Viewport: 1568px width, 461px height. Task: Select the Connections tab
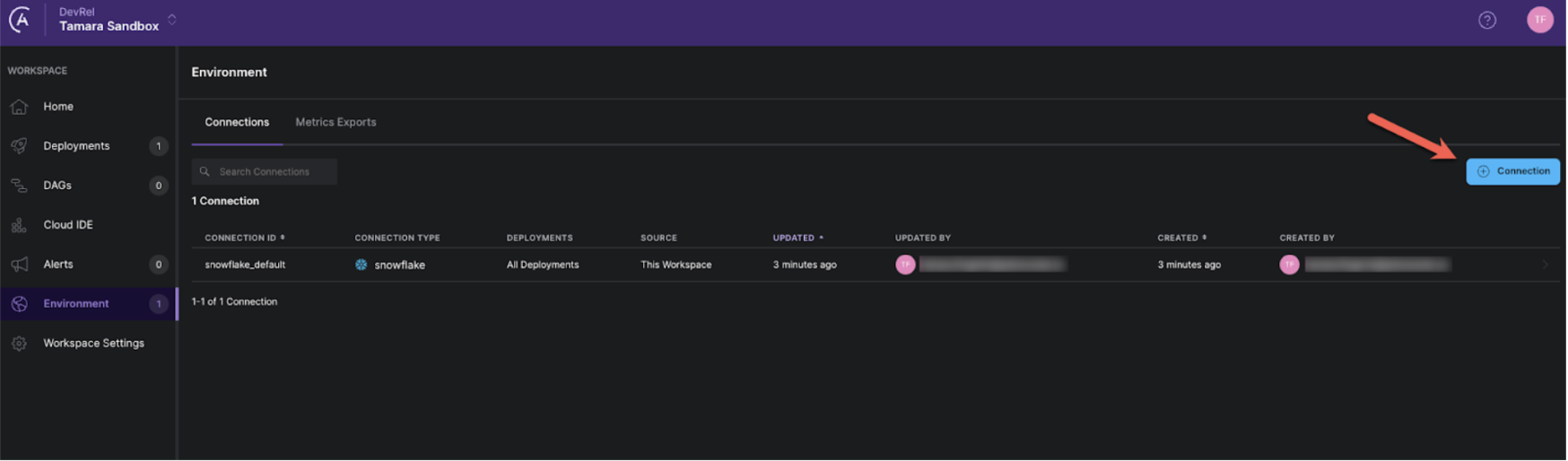tap(237, 122)
